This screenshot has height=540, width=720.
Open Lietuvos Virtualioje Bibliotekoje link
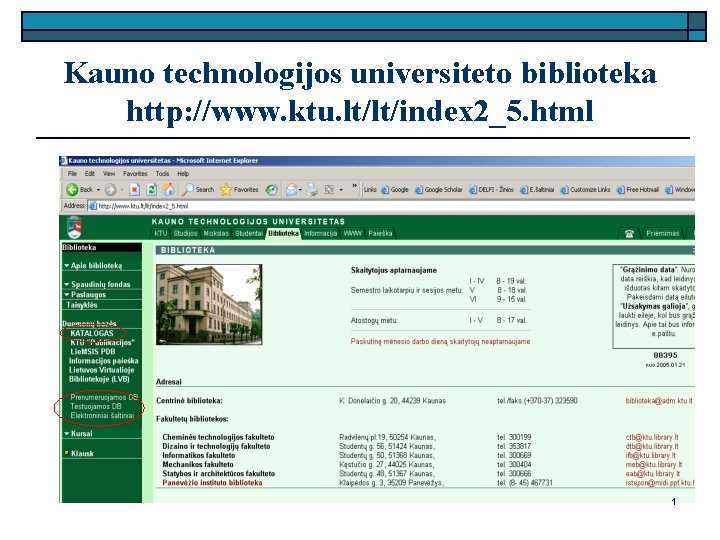(101, 375)
